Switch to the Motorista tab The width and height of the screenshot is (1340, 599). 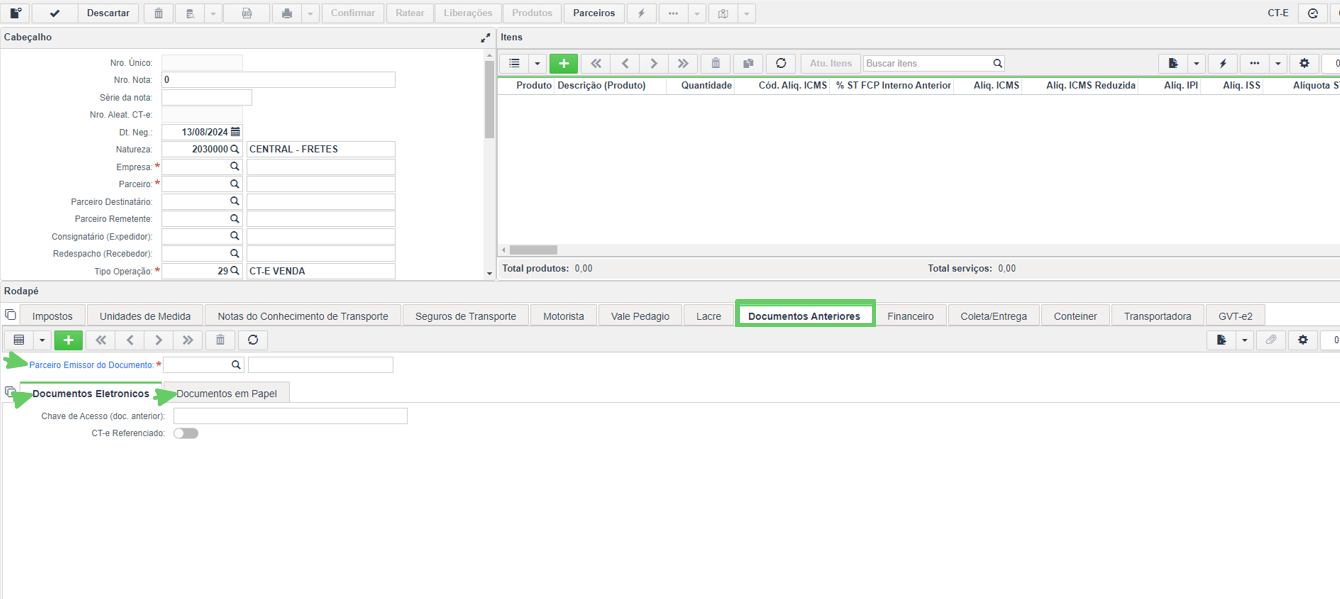coord(564,316)
